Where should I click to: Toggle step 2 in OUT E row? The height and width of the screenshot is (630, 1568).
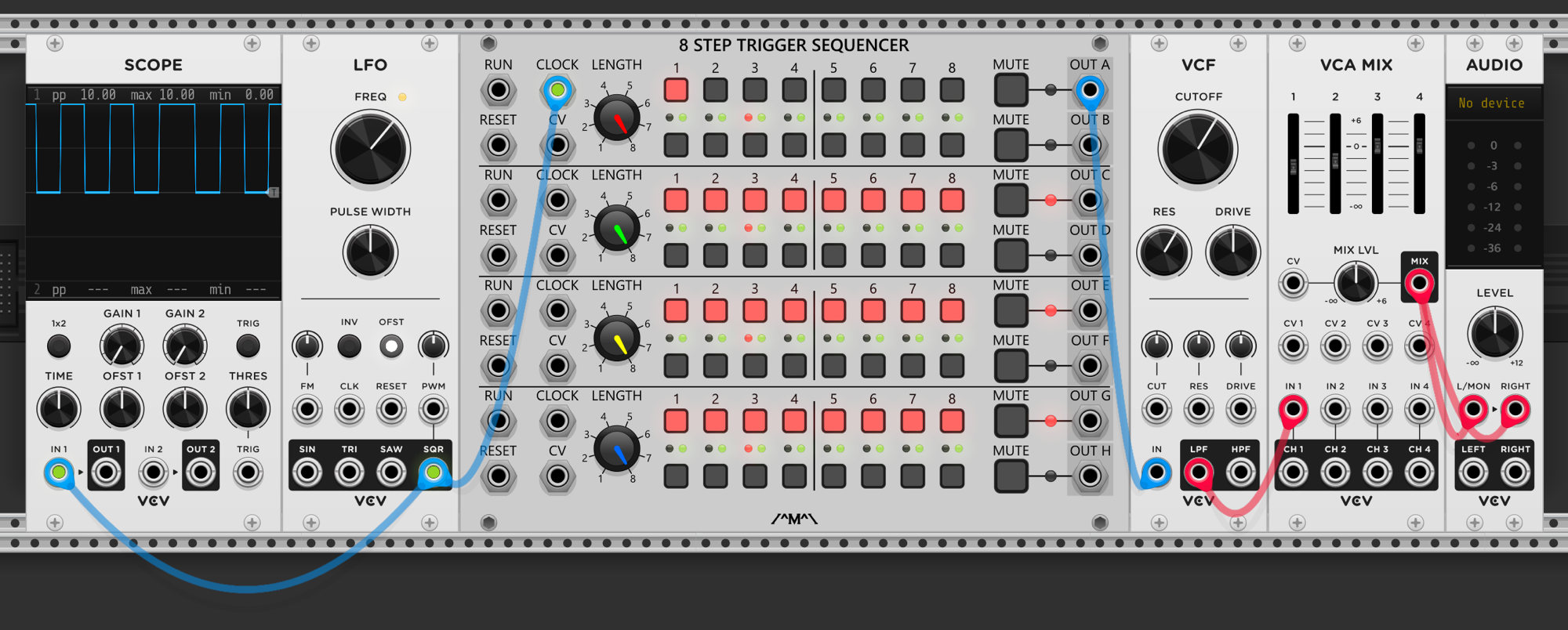click(716, 311)
